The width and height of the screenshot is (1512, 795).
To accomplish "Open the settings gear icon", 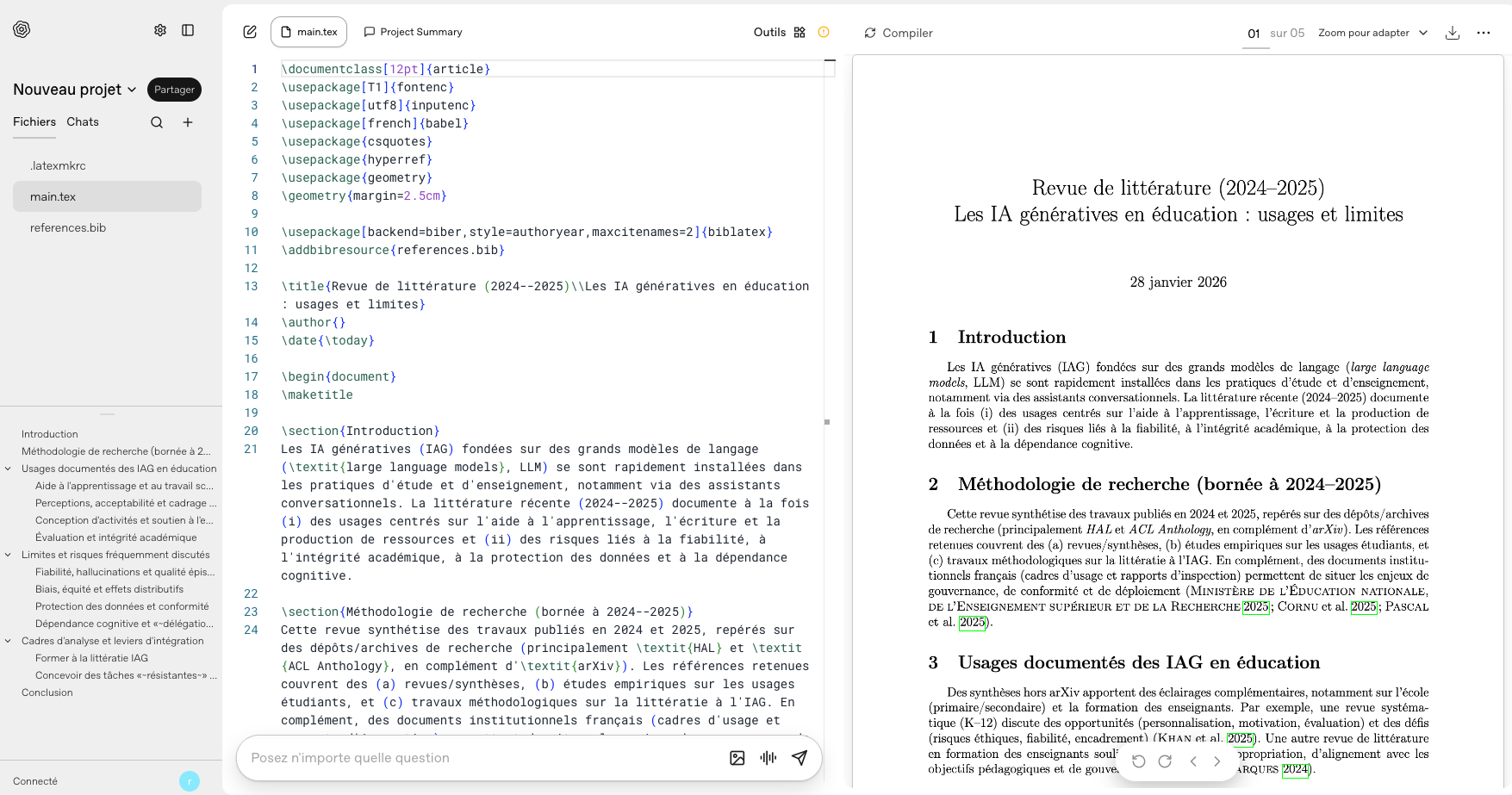I will pyautogui.click(x=160, y=30).
